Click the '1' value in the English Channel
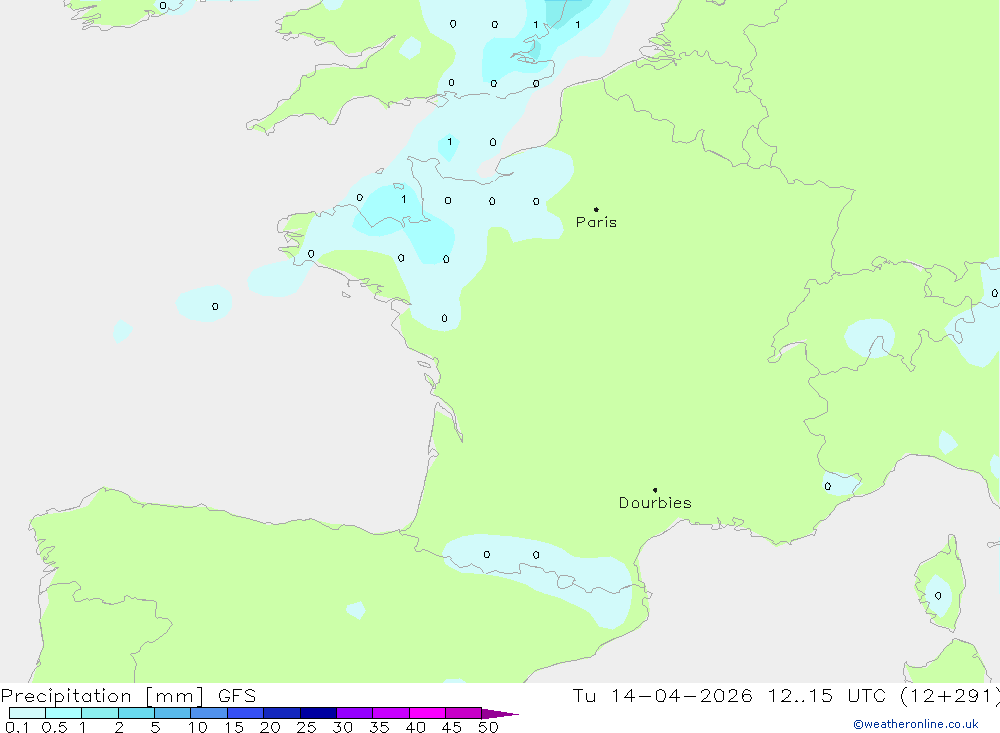1000x733 pixels. point(450,142)
